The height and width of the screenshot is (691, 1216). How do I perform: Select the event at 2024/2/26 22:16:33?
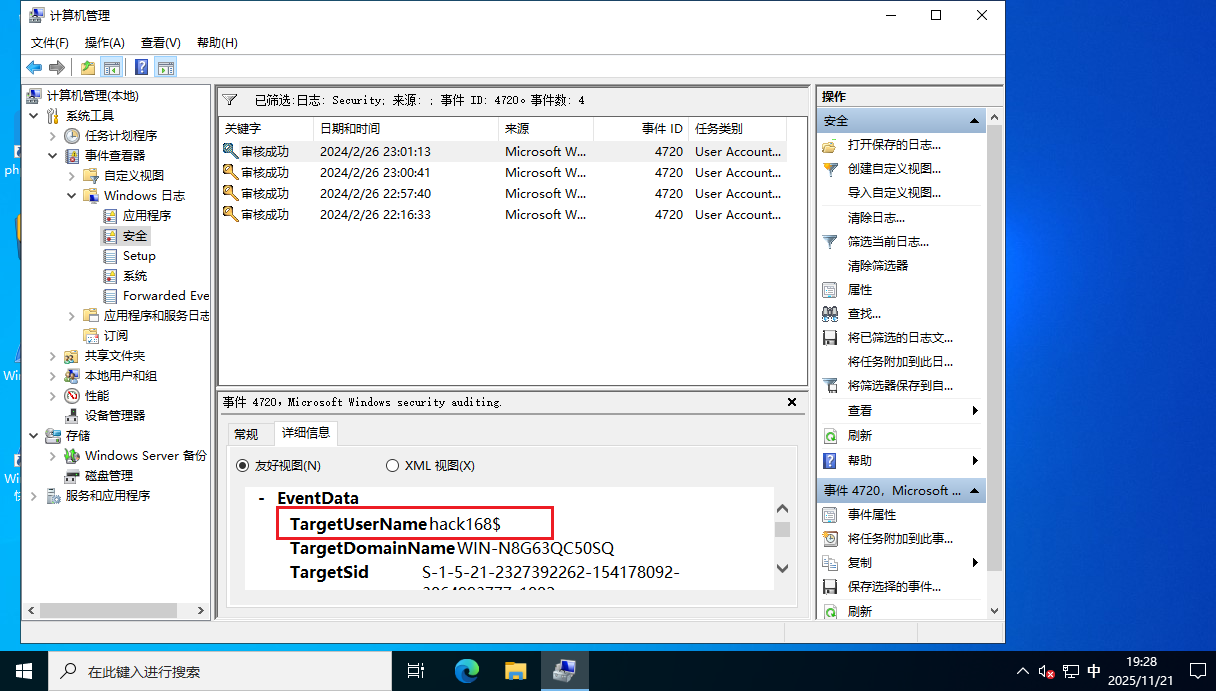502,215
